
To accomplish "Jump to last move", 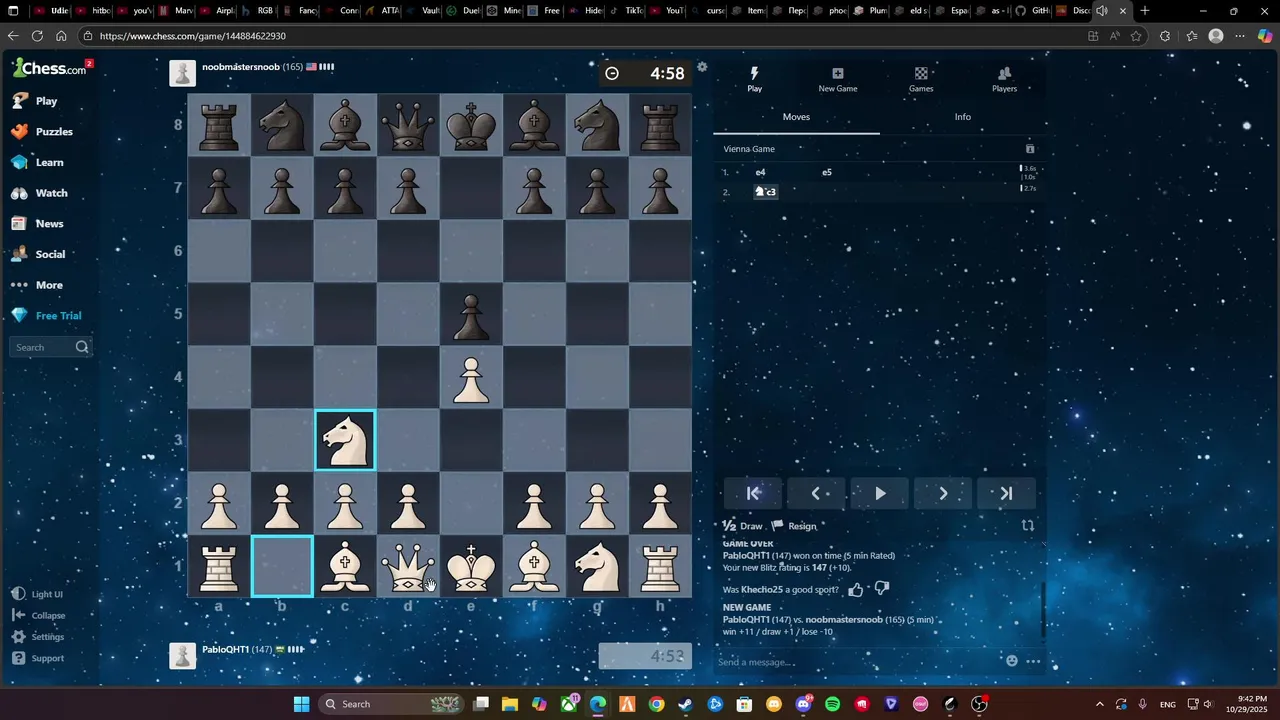I will 1006,493.
